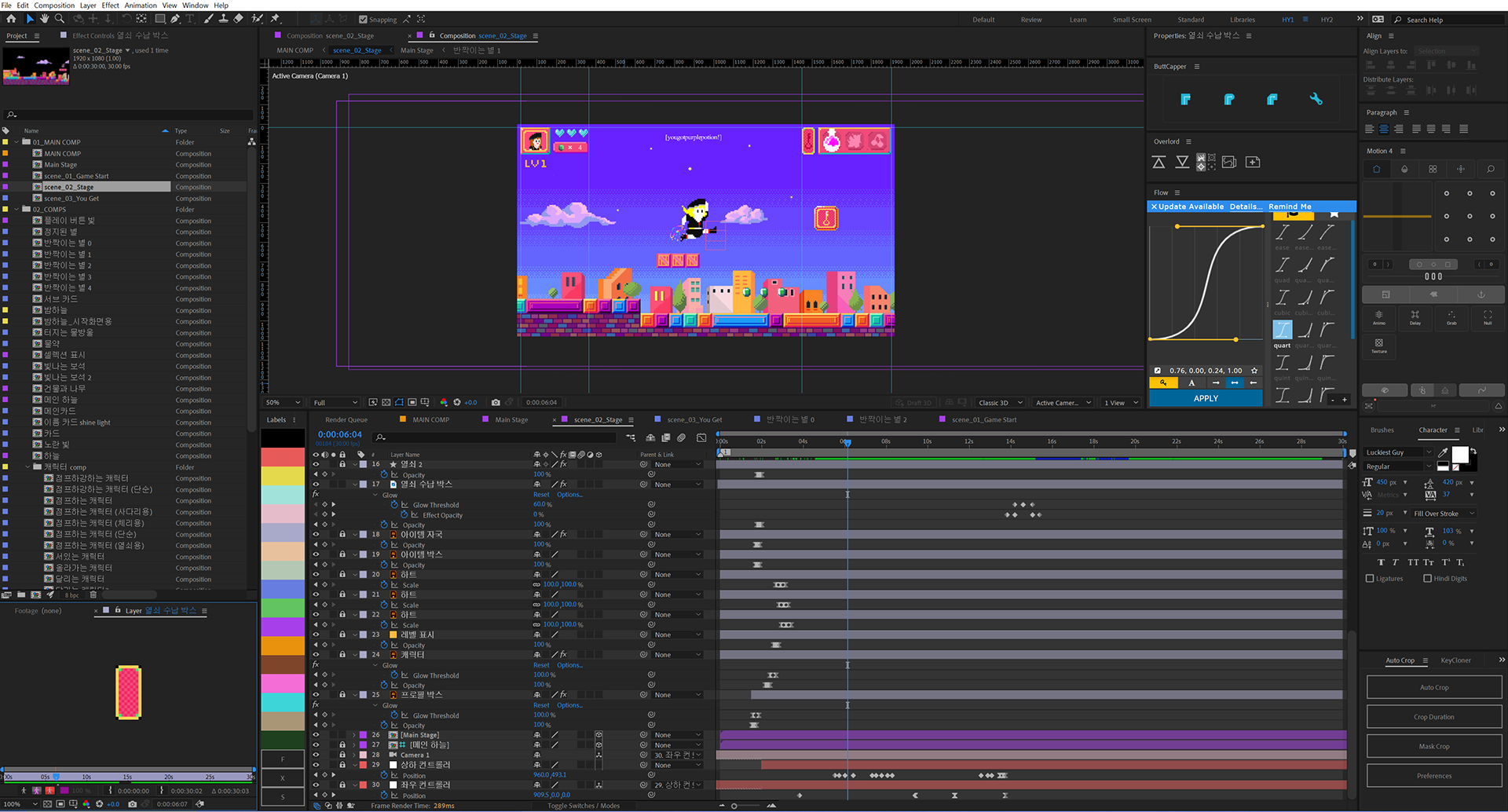The height and width of the screenshot is (812, 1508).
Task: Click the white fill color swatch in Character
Action: click(x=1459, y=455)
